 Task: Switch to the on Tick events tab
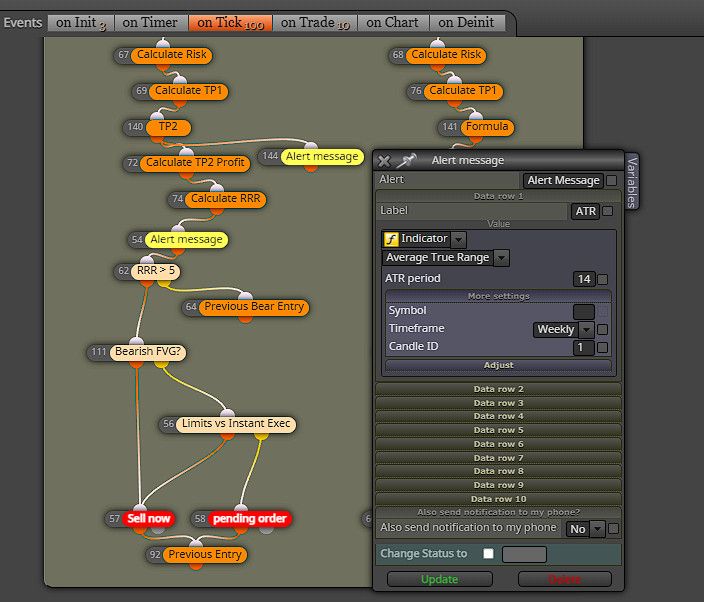point(230,23)
